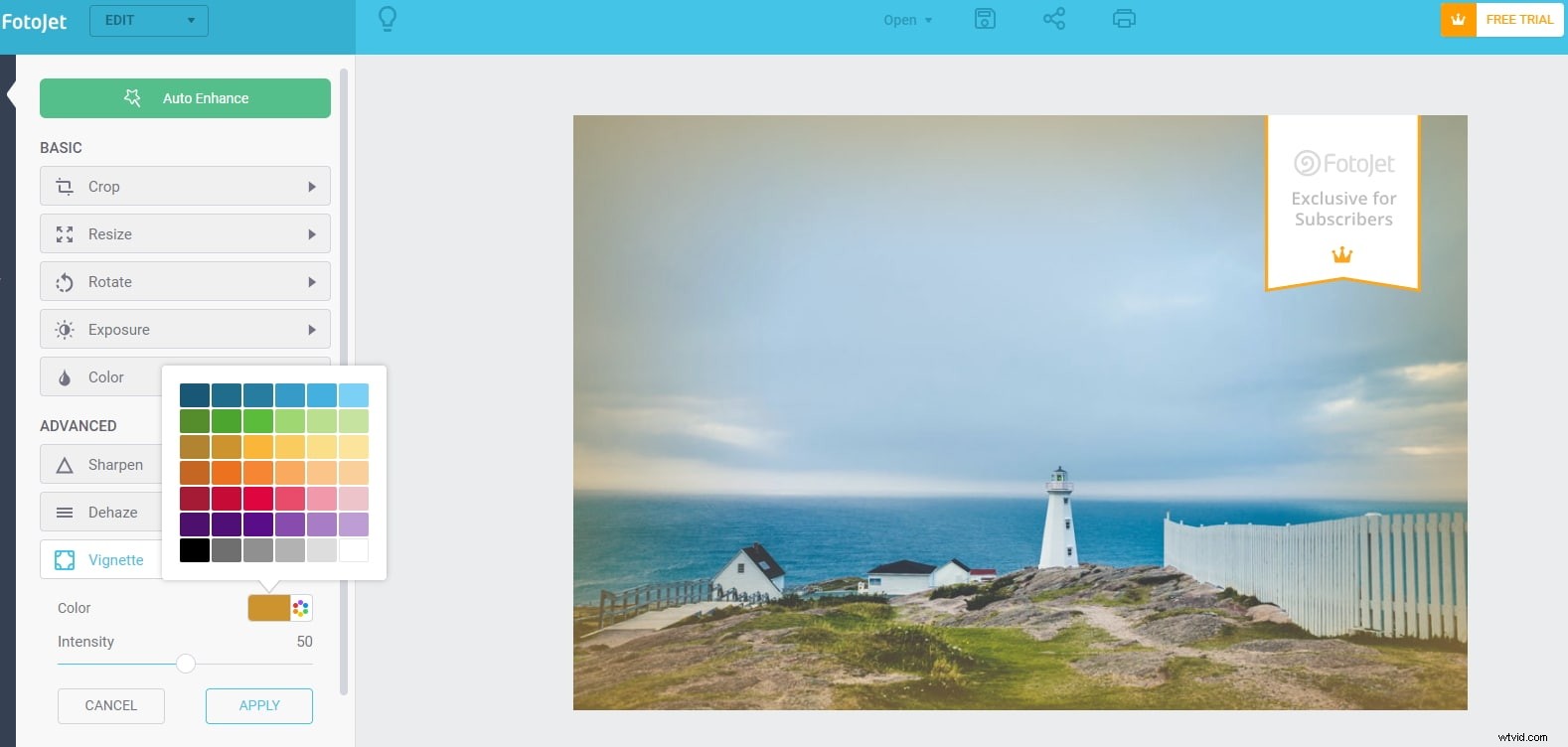Click the save disk icon
Screen dimensions: 1568x747
pos(985,19)
